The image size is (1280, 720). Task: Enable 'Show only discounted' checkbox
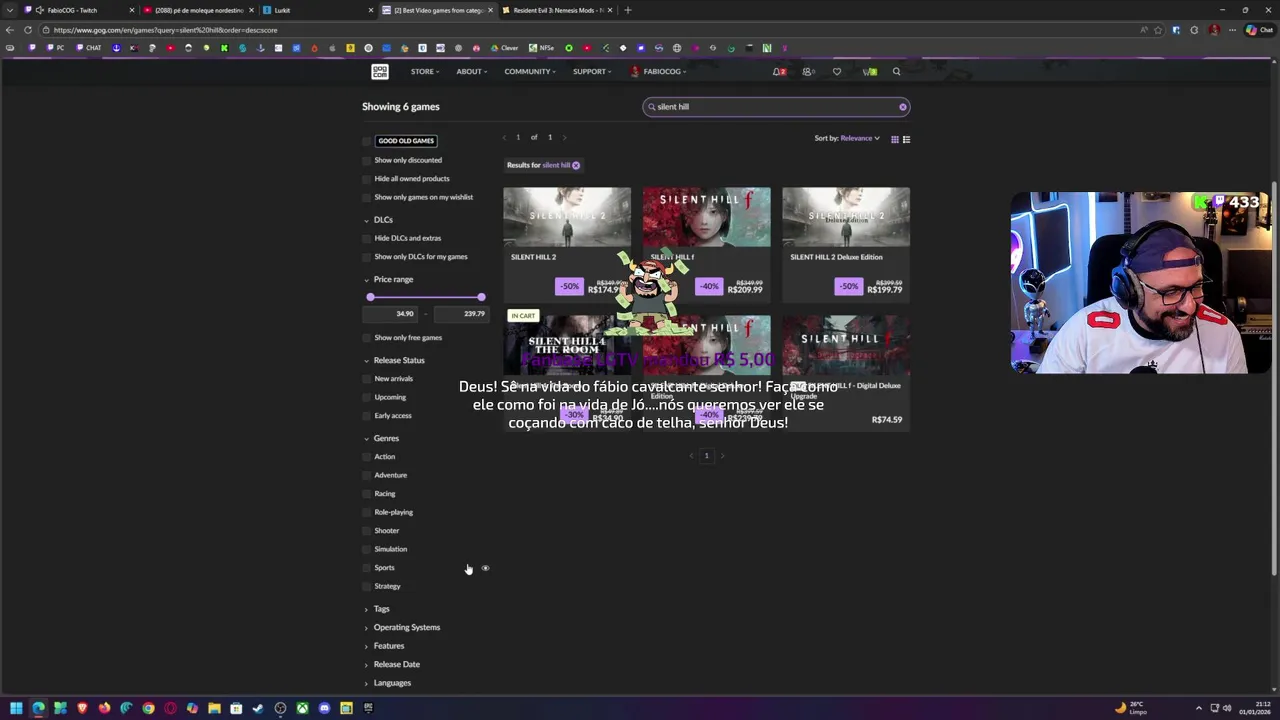point(367,160)
